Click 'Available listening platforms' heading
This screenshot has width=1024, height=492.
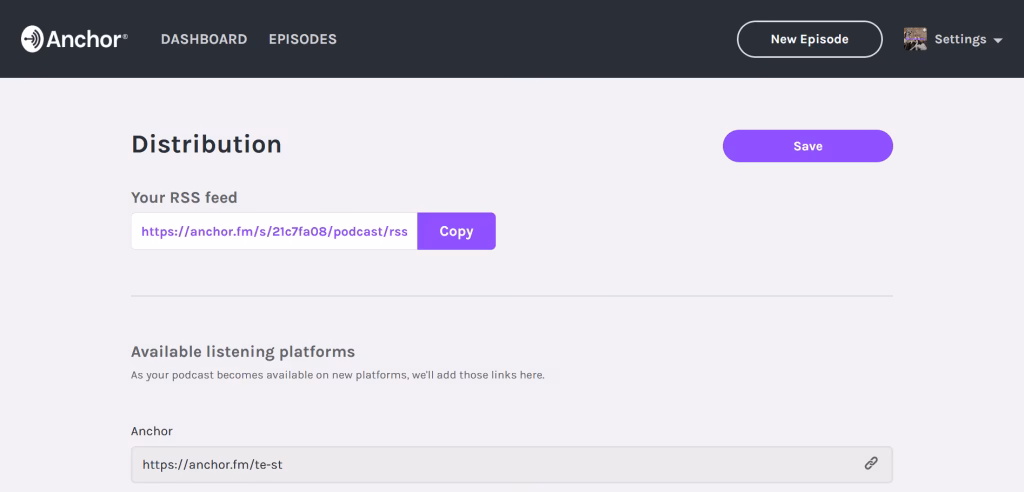[x=243, y=352]
